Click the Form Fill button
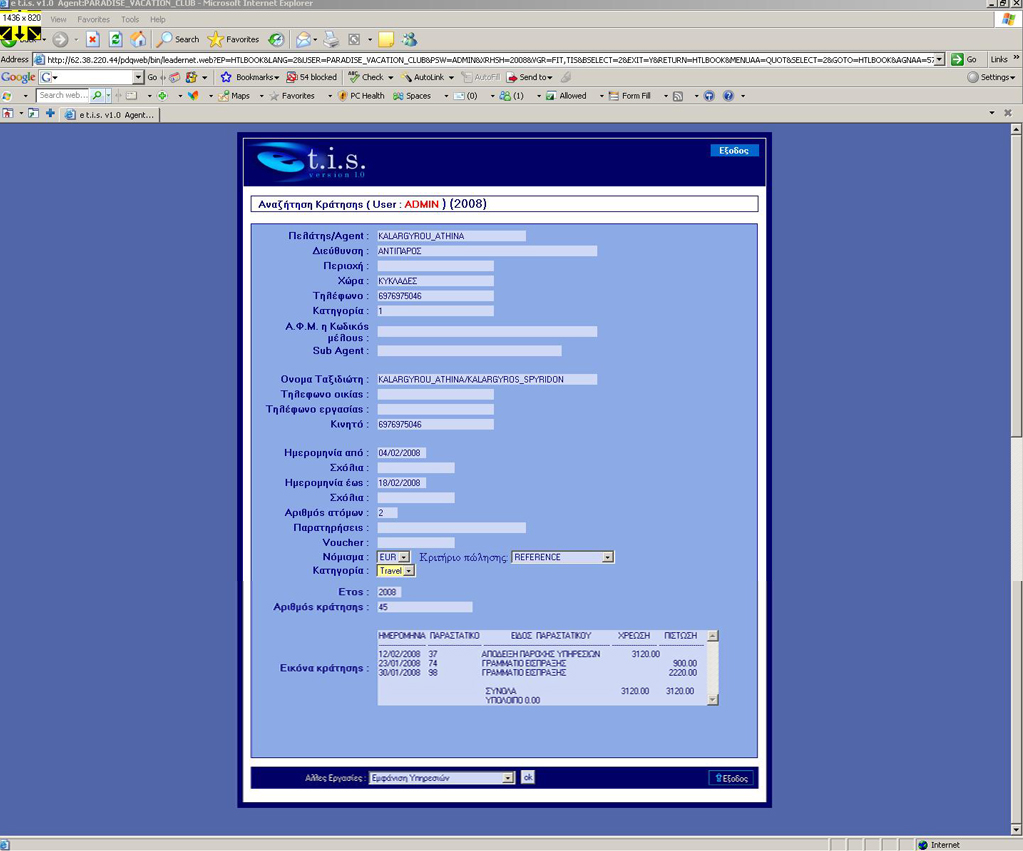1023x851 pixels. (x=630, y=96)
